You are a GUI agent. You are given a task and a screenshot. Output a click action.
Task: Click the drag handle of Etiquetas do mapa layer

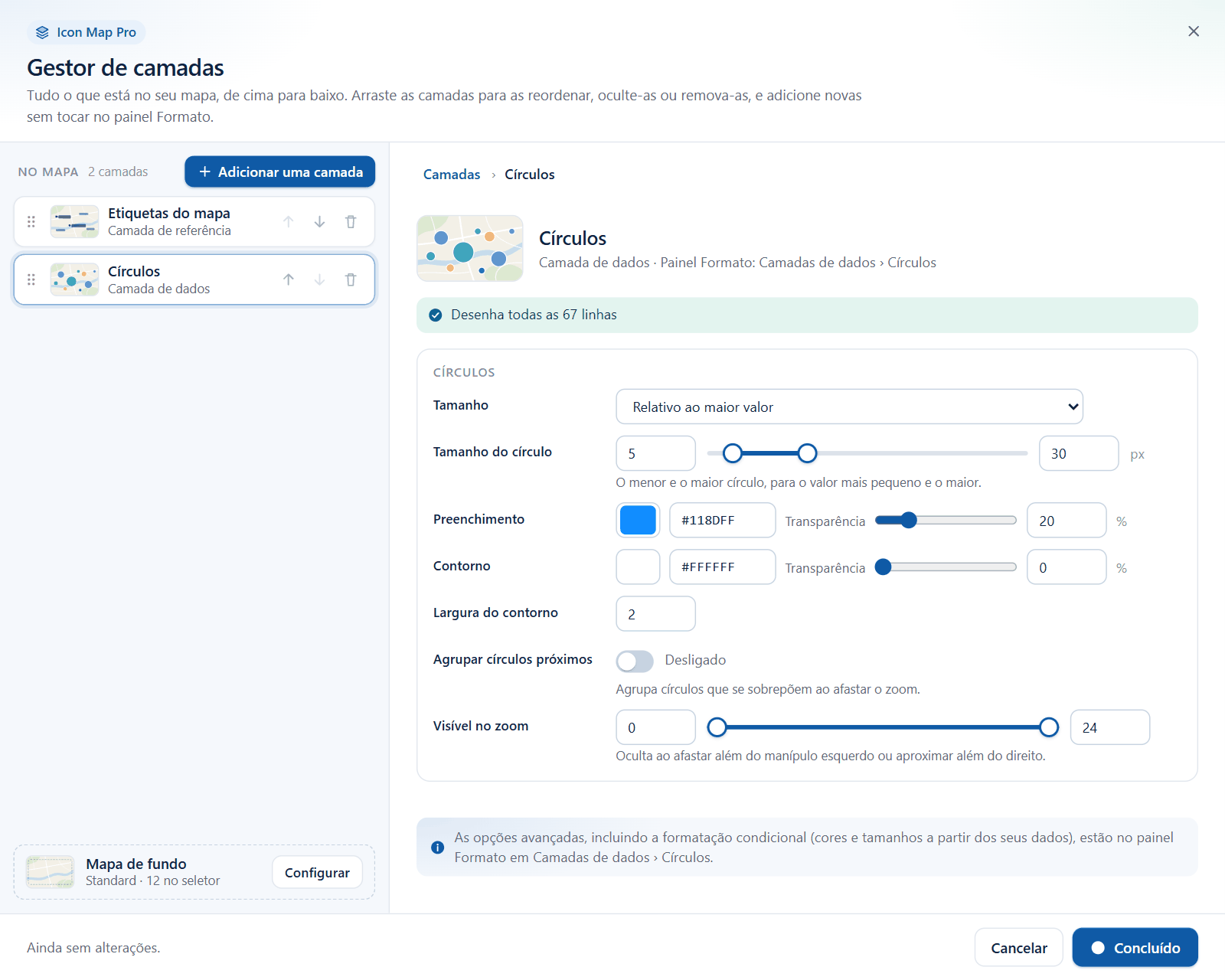tap(31, 222)
